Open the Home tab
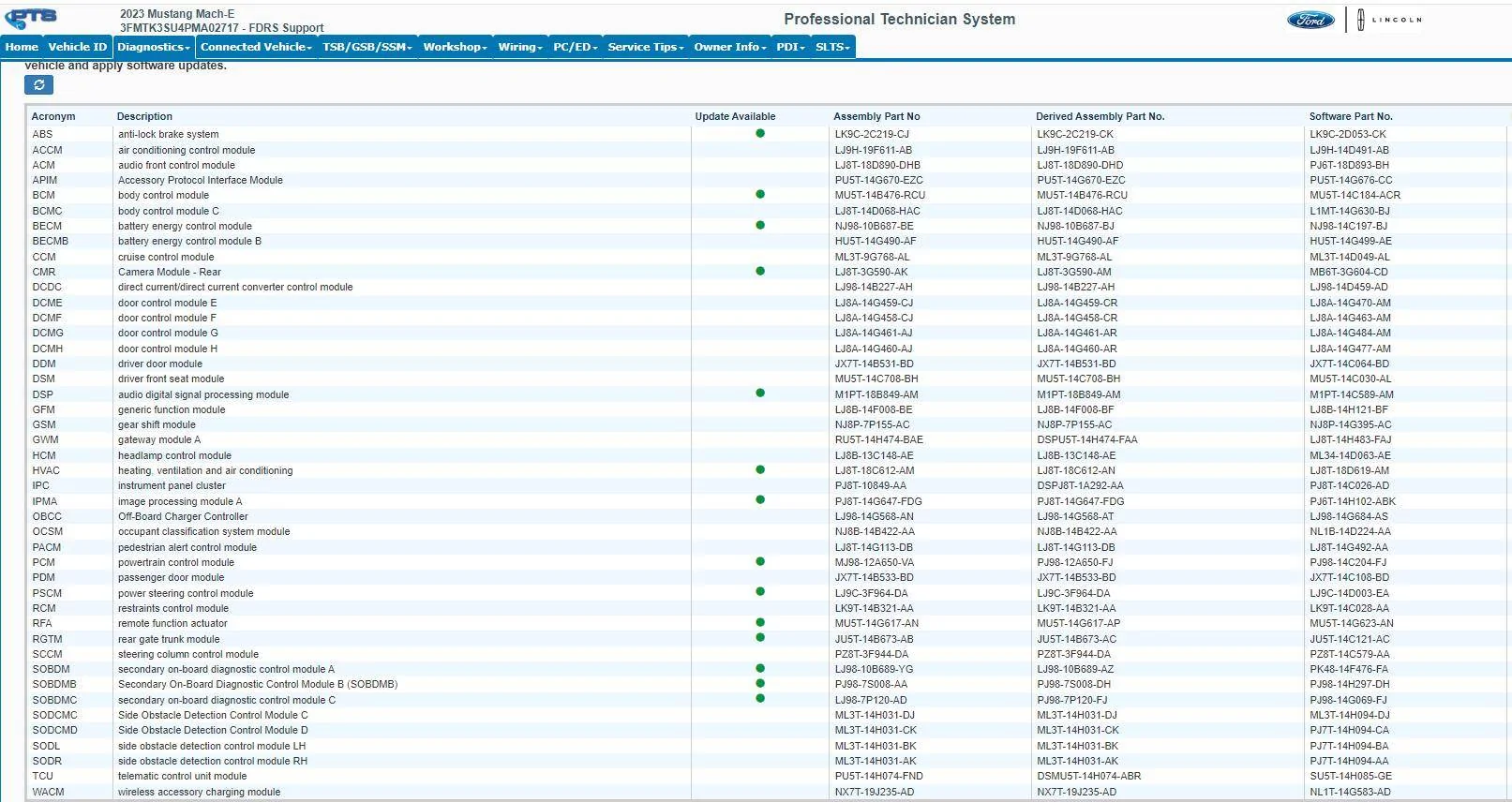 22,47
